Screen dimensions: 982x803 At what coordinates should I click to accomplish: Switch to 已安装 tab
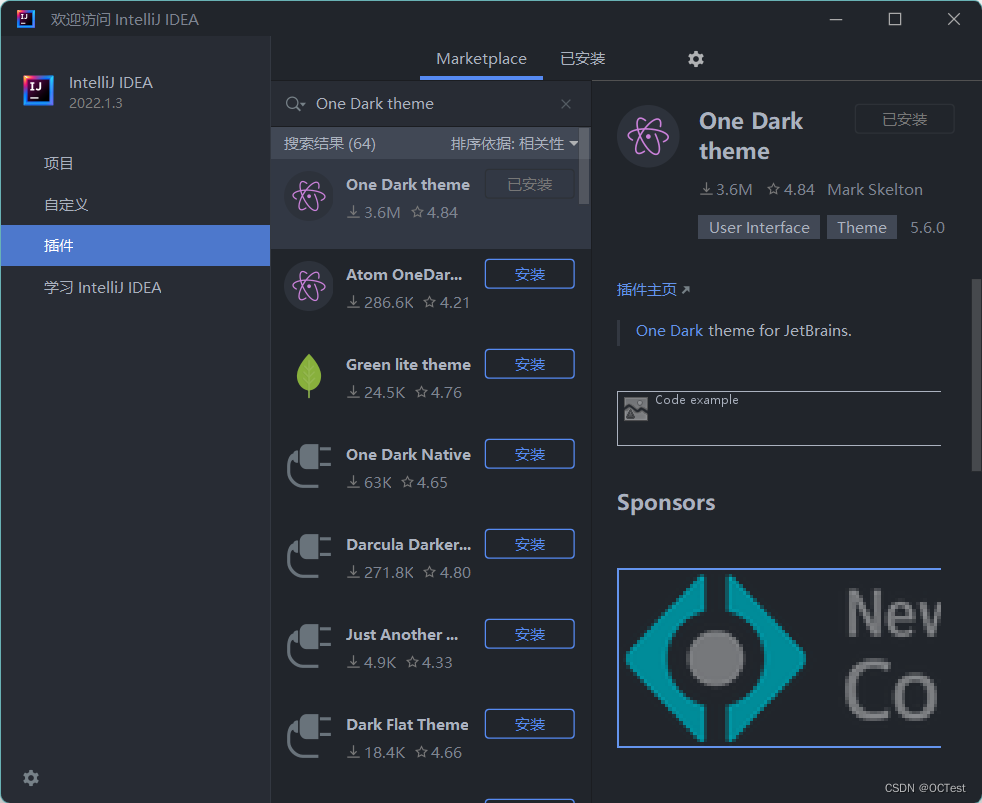pos(582,59)
